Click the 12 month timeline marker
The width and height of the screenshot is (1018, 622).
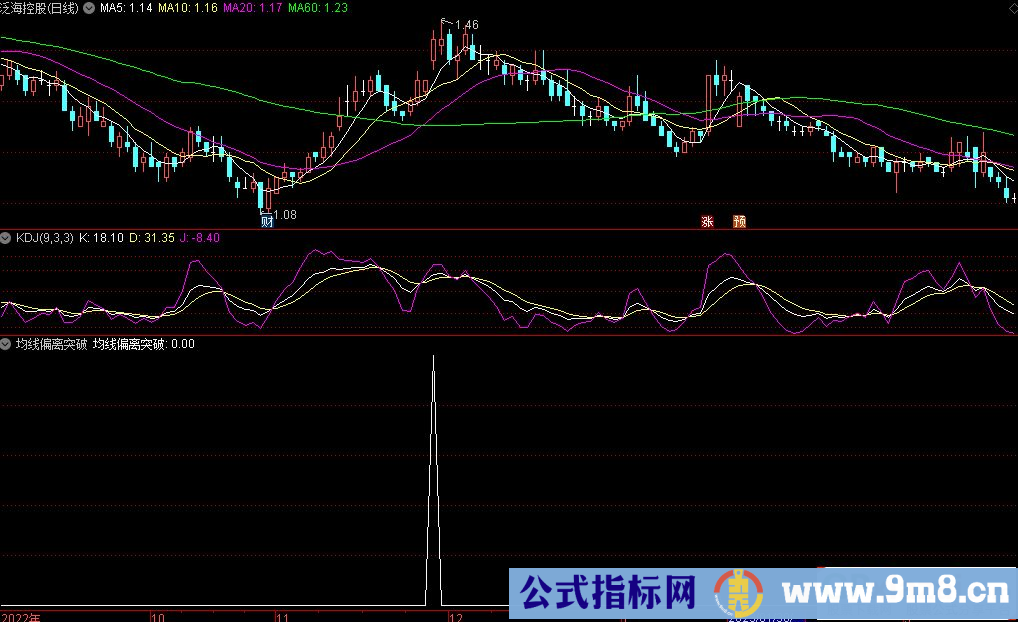point(456,617)
